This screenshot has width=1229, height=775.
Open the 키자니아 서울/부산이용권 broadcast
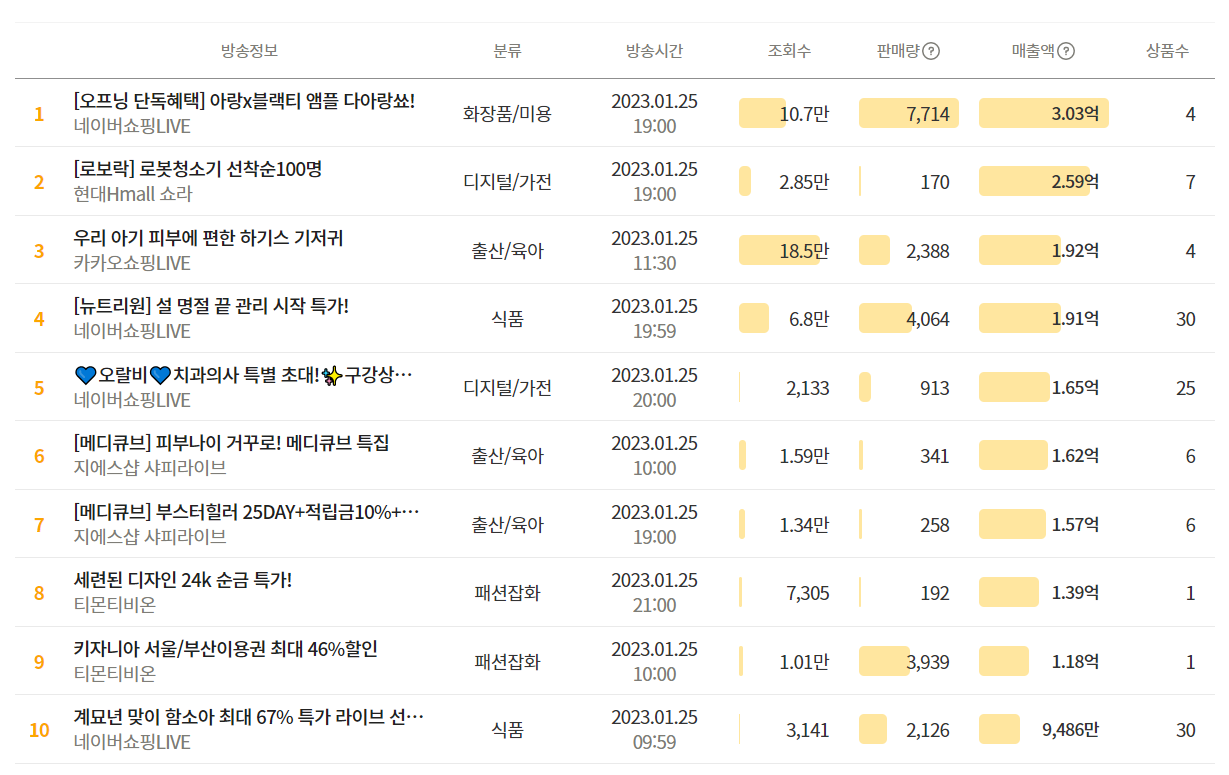pos(226,649)
